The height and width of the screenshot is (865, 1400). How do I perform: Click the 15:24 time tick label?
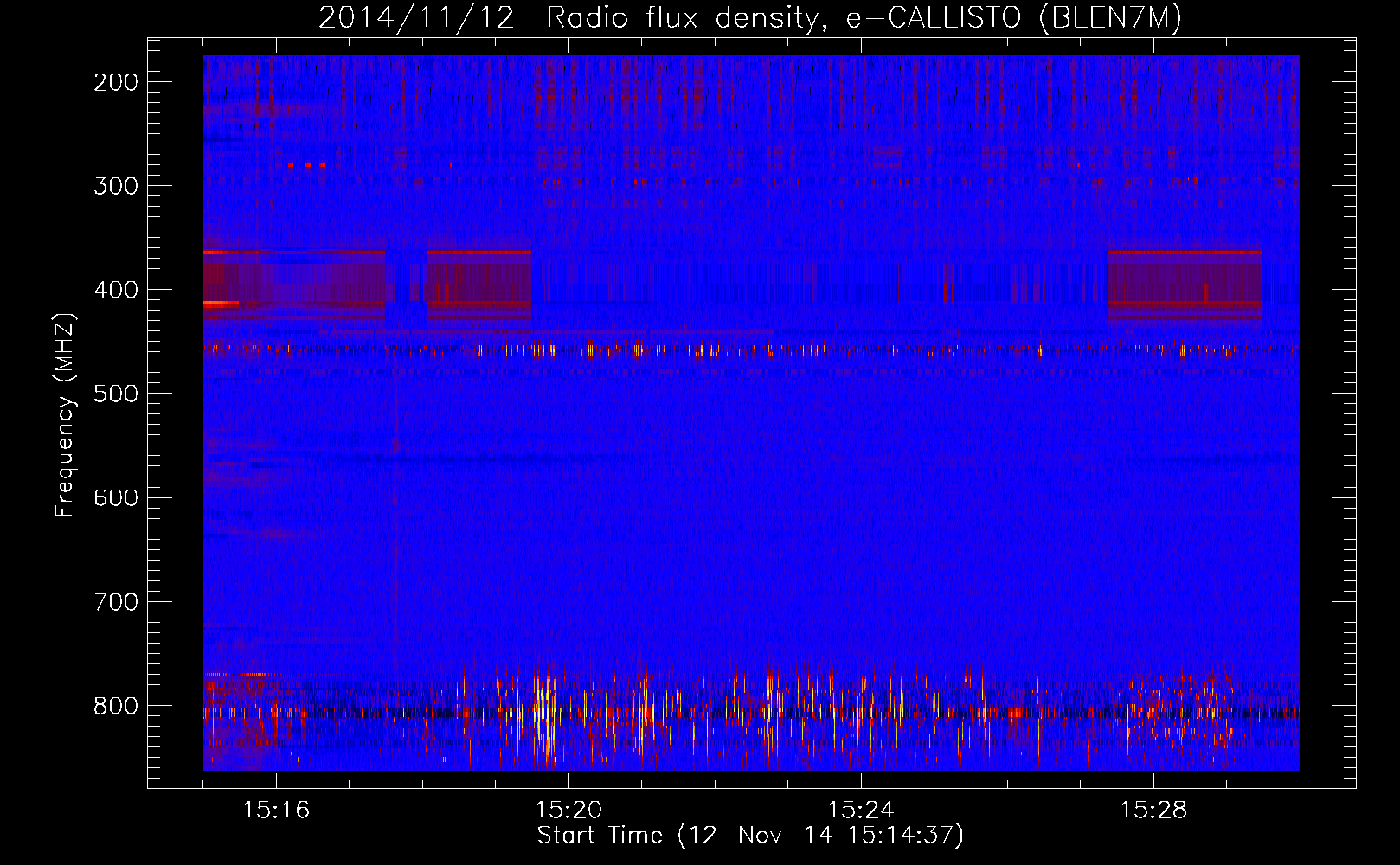pyautogui.click(x=861, y=811)
